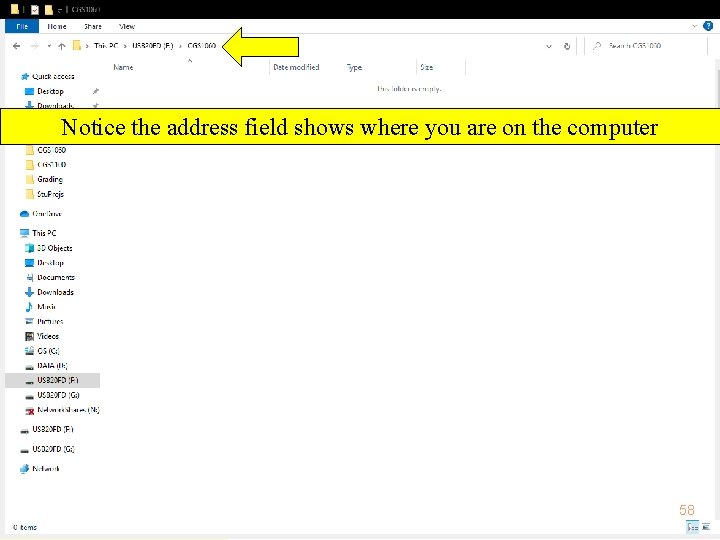Image resolution: width=720 pixels, height=540 pixels.
Task: Open Documents under This PC
Action: (56, 277)
